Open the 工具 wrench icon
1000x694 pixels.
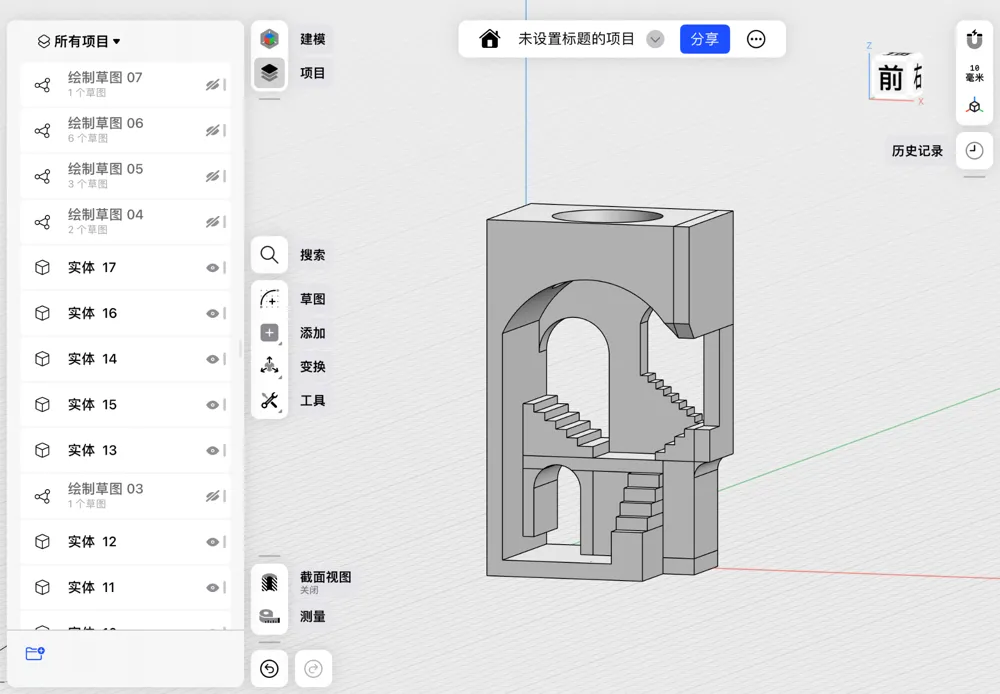pos(269,400)
